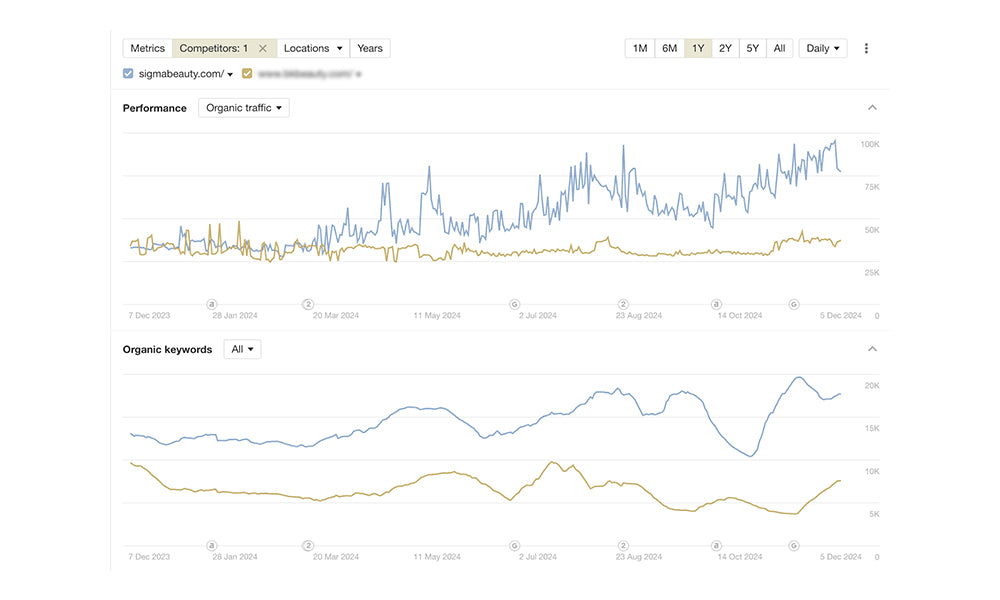Uncheck the sigmabeauty.com checkbox
Viewport: 1000px width, 600px height.
(x=128, y=74)
